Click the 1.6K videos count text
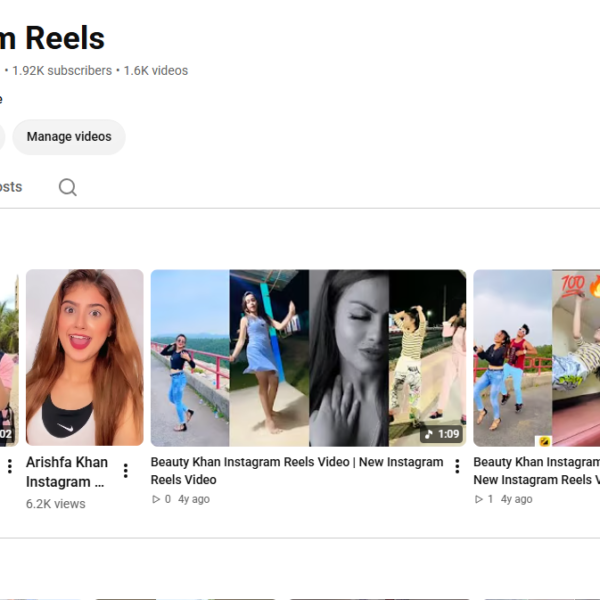Image resolution: width=600 pixels, height=600 pixels. [x=156, y=70]
